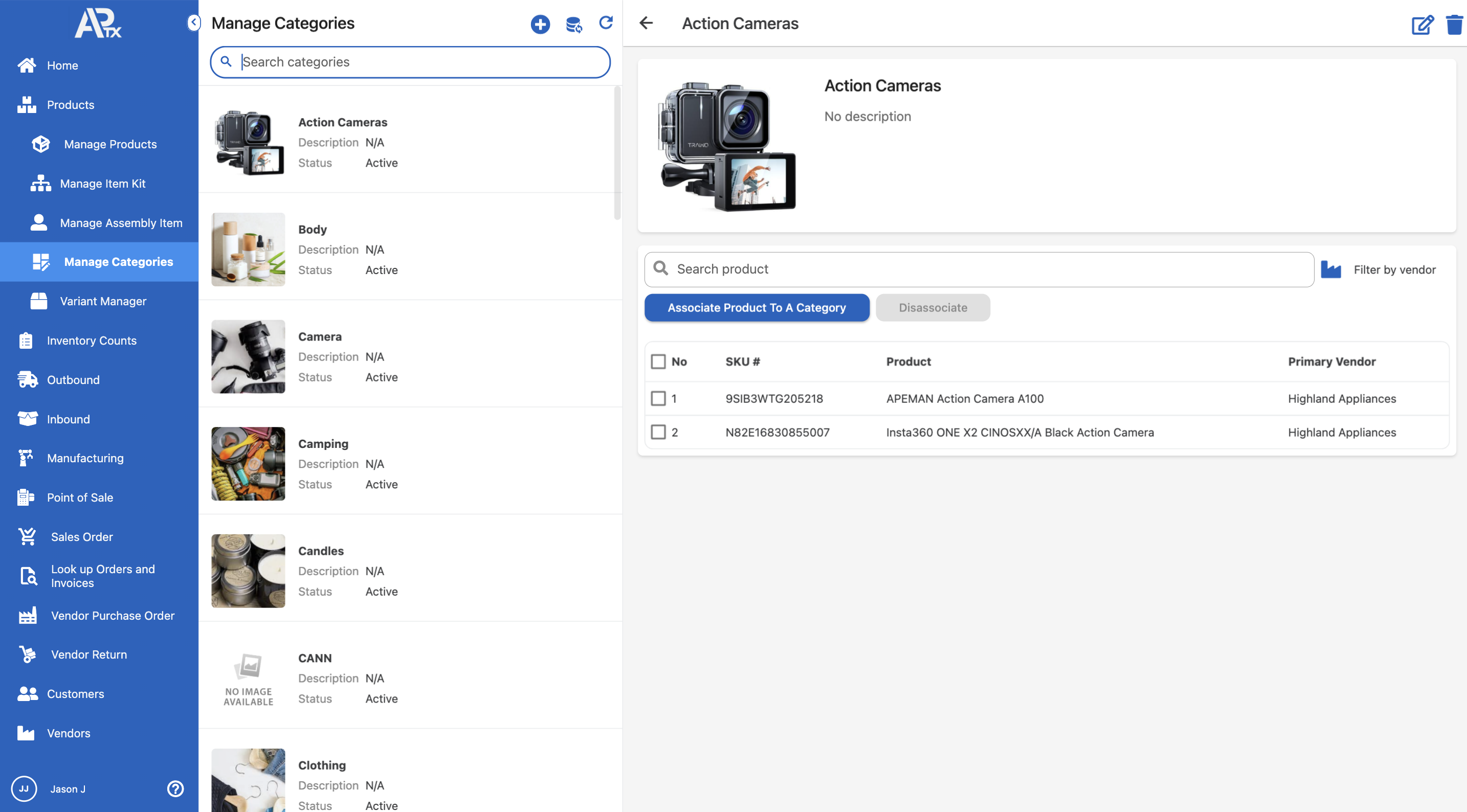Go back using the left arrow

coord(647,24)
